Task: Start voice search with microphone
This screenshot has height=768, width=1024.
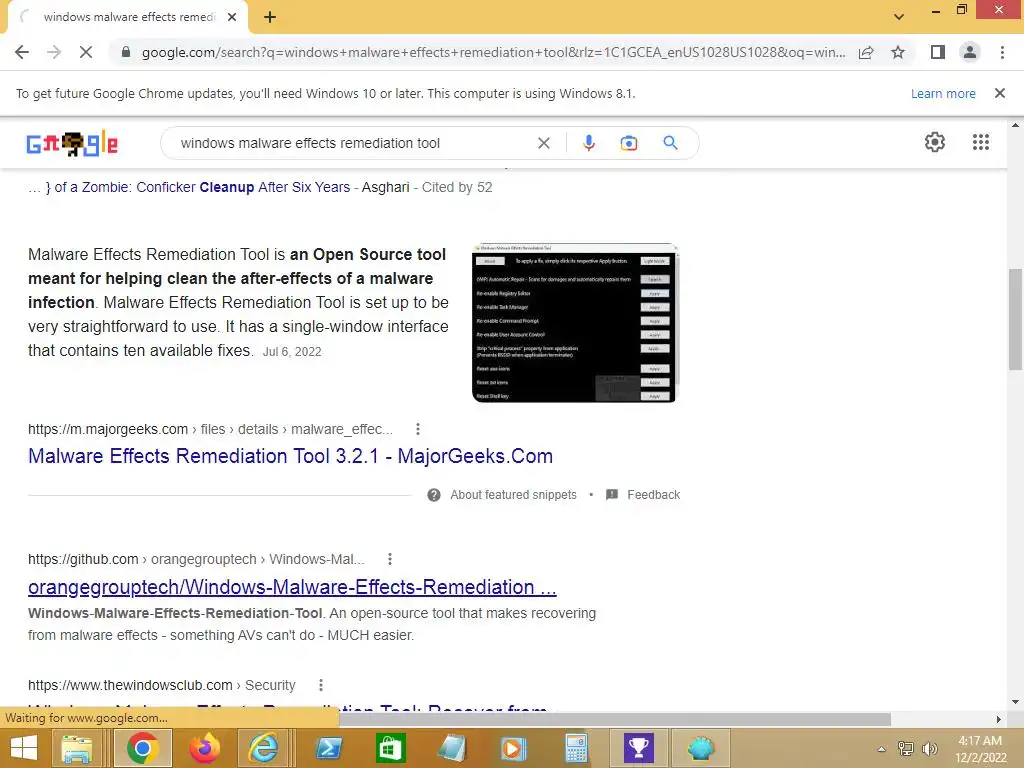Action: pos(588,143)
